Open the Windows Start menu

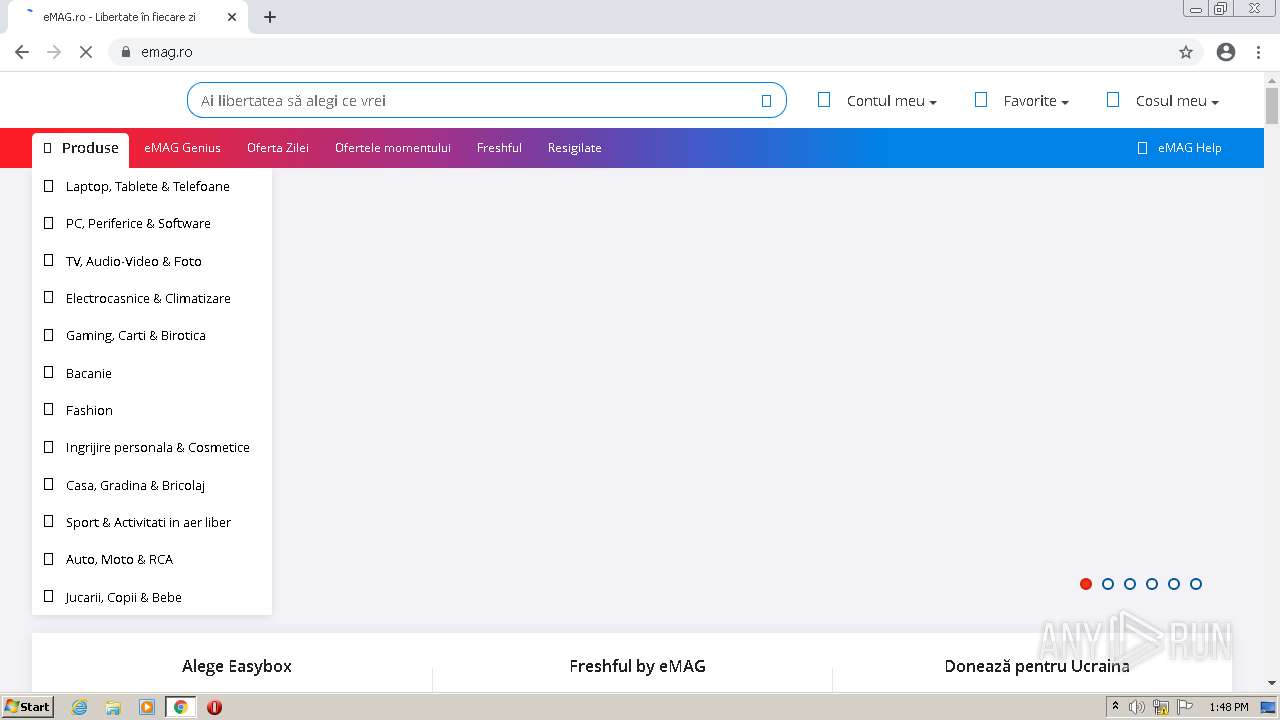coord(27,707)
